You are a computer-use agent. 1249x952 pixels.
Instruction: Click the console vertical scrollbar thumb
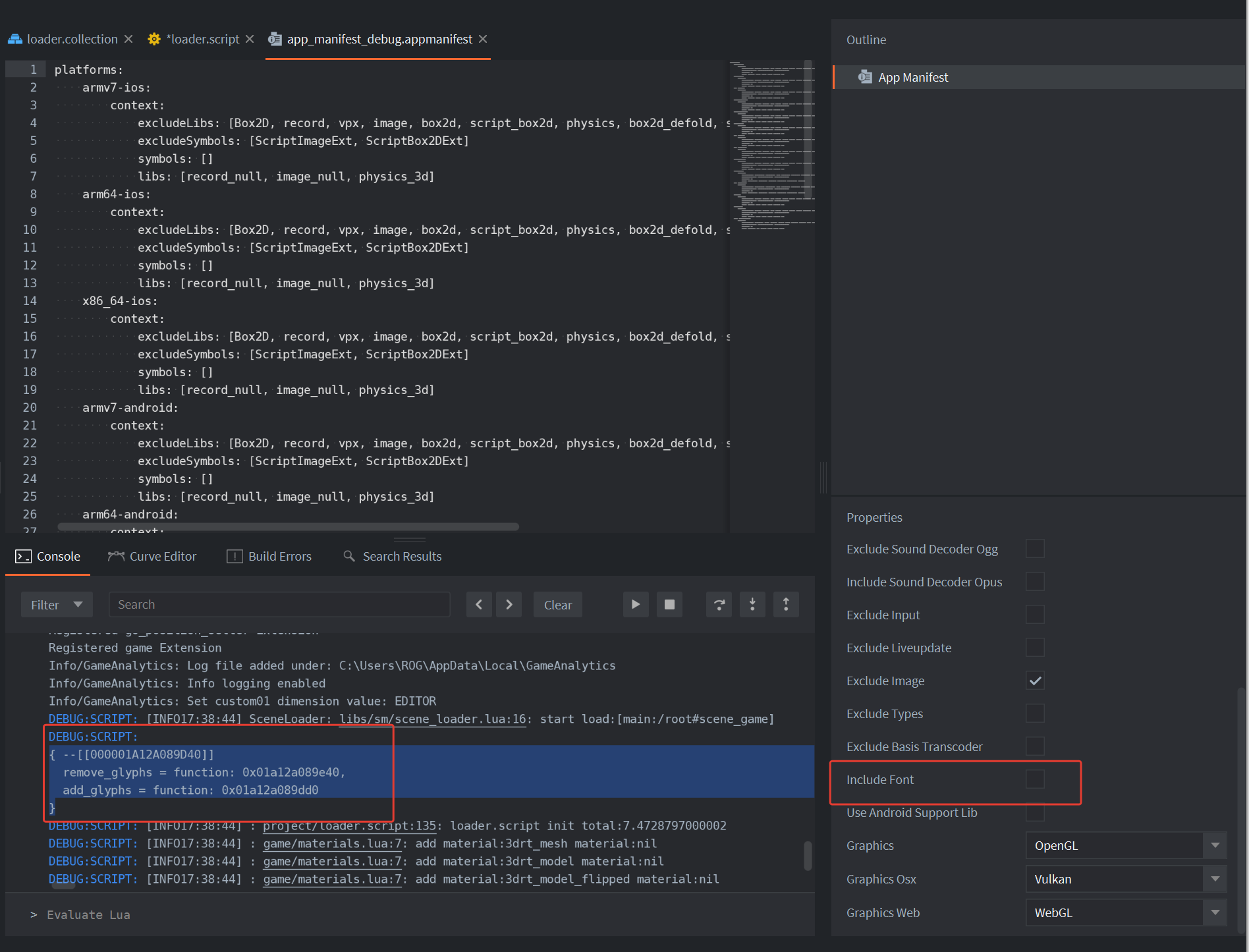tap(808, 855)
